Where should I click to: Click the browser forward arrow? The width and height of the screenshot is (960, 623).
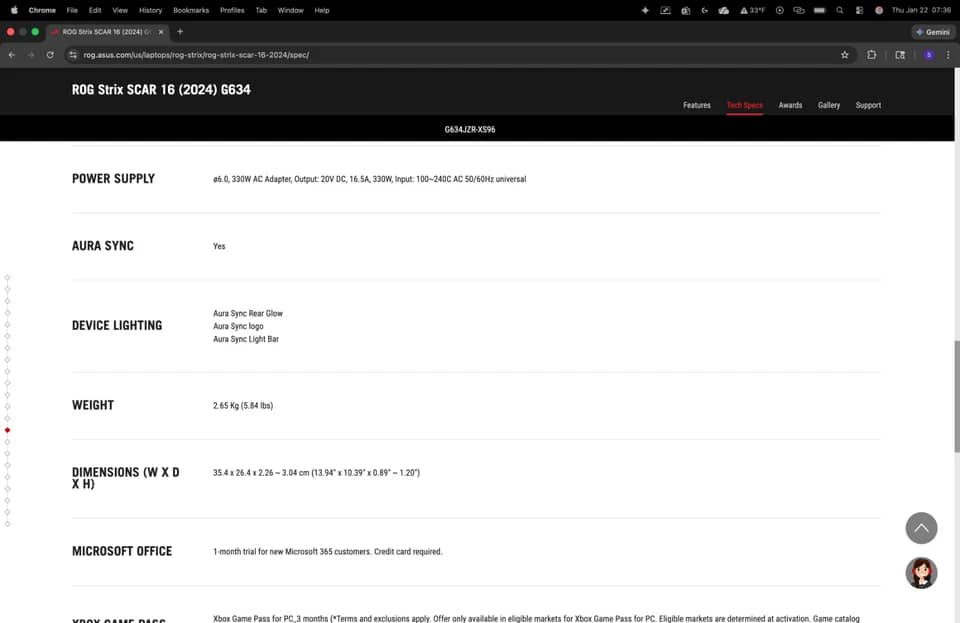pyautogui.click(x=31, y=55)
